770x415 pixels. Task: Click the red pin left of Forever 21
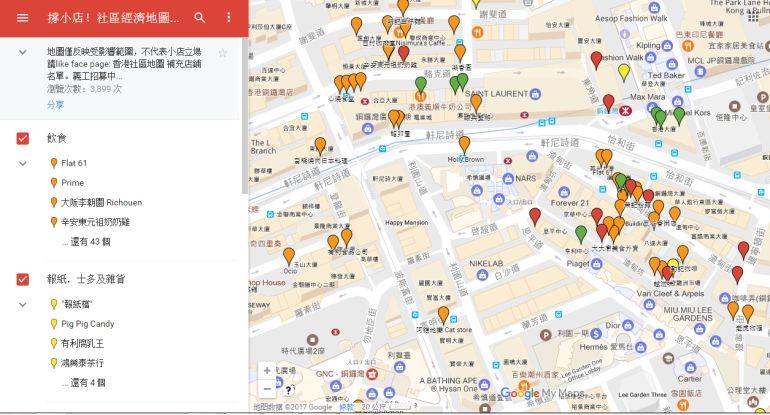(535, 217)
